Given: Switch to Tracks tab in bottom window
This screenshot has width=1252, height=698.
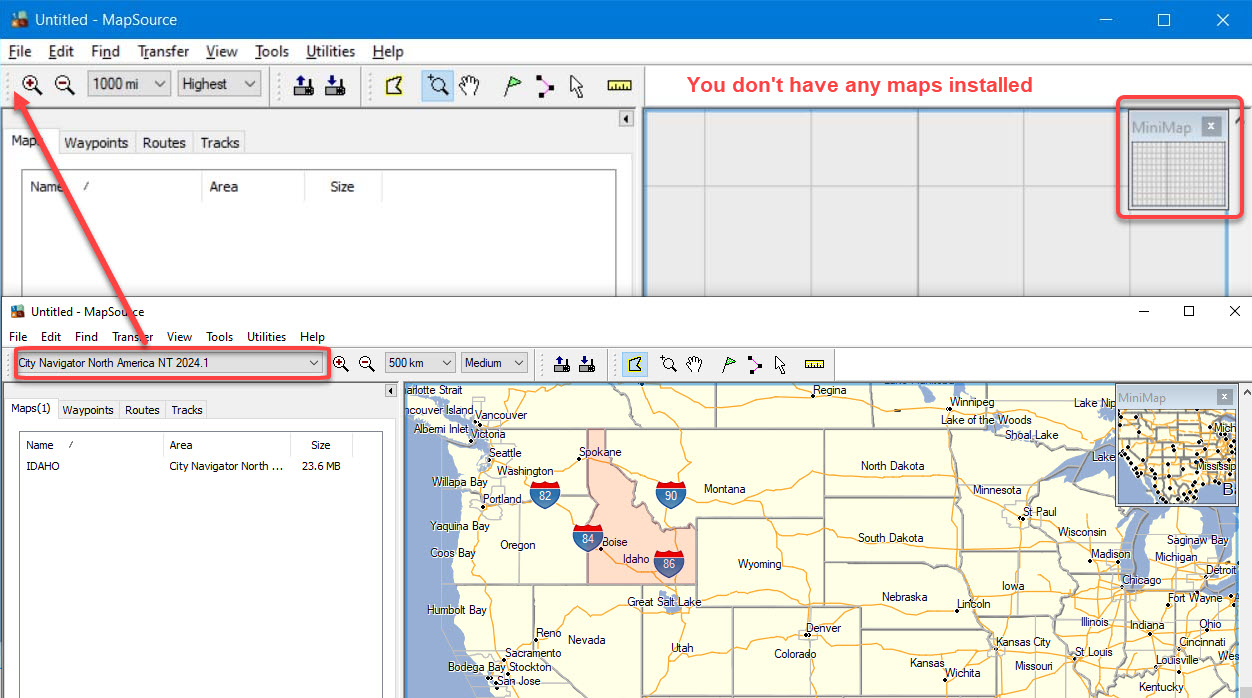Looking at the screenshot, I should coord(187,410).
